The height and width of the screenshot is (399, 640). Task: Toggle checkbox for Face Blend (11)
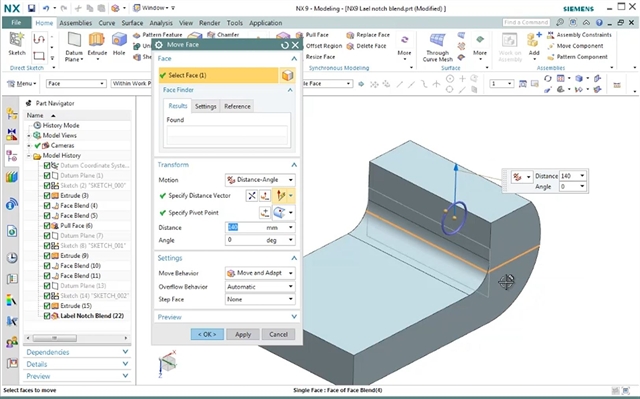(x=47, y=276)
